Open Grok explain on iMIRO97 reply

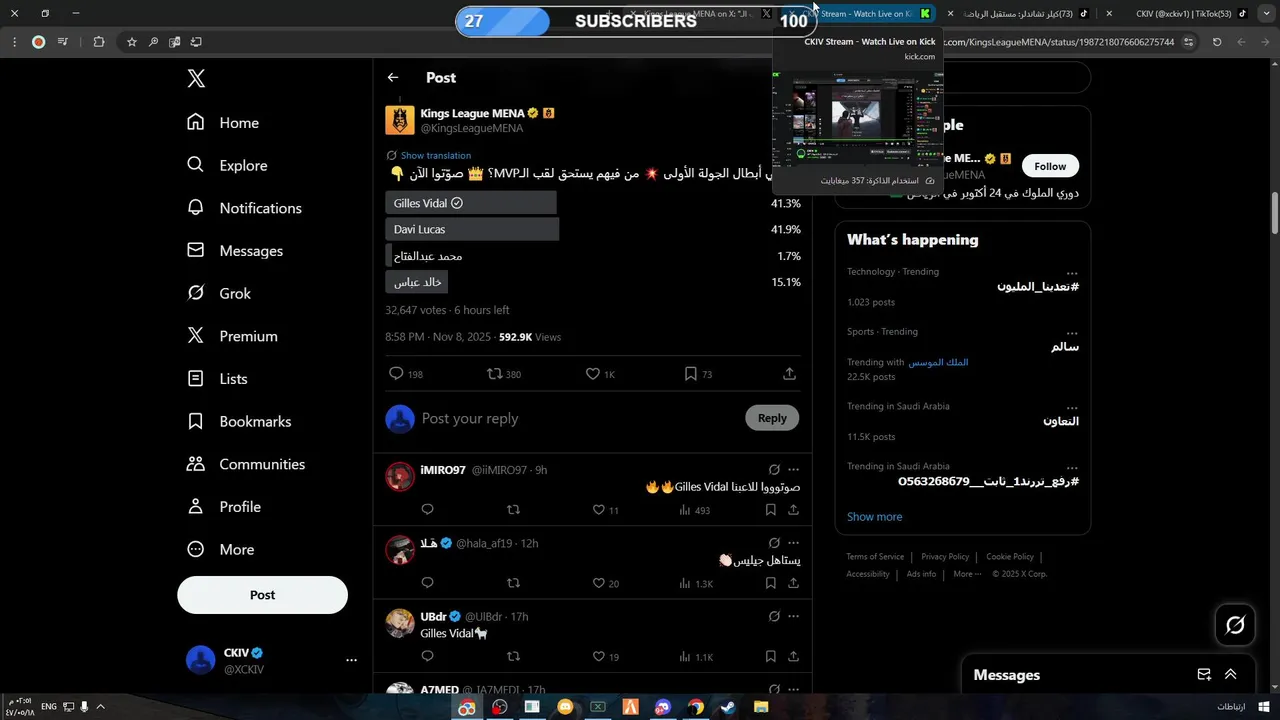coord(774,470)
